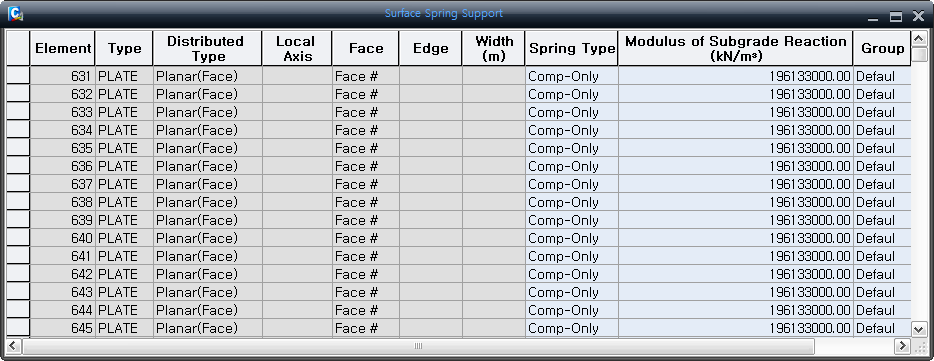Minimize the Surface Spring Support window

coord(874,17)
